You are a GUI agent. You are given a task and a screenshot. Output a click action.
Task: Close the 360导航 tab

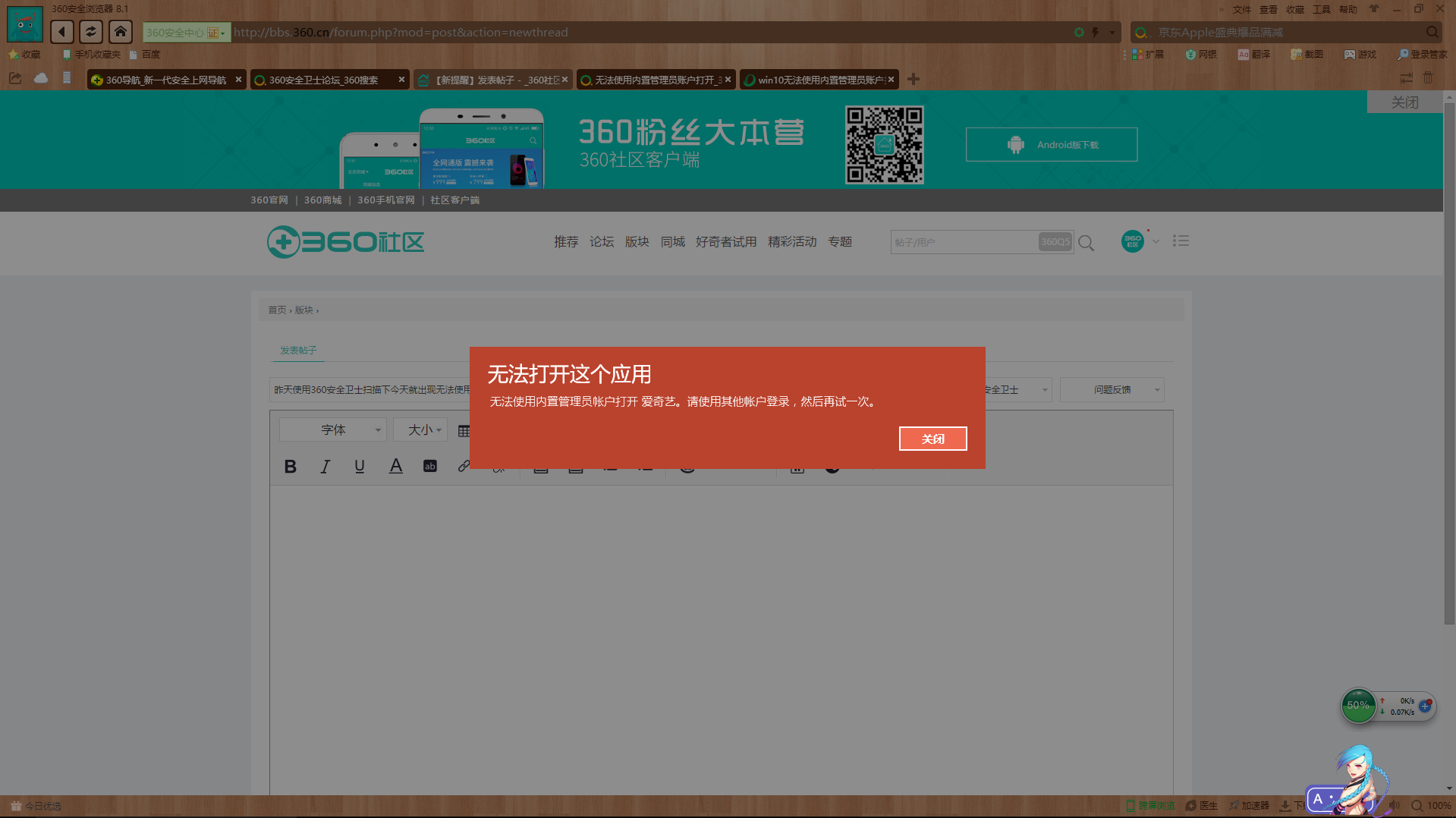238,79
